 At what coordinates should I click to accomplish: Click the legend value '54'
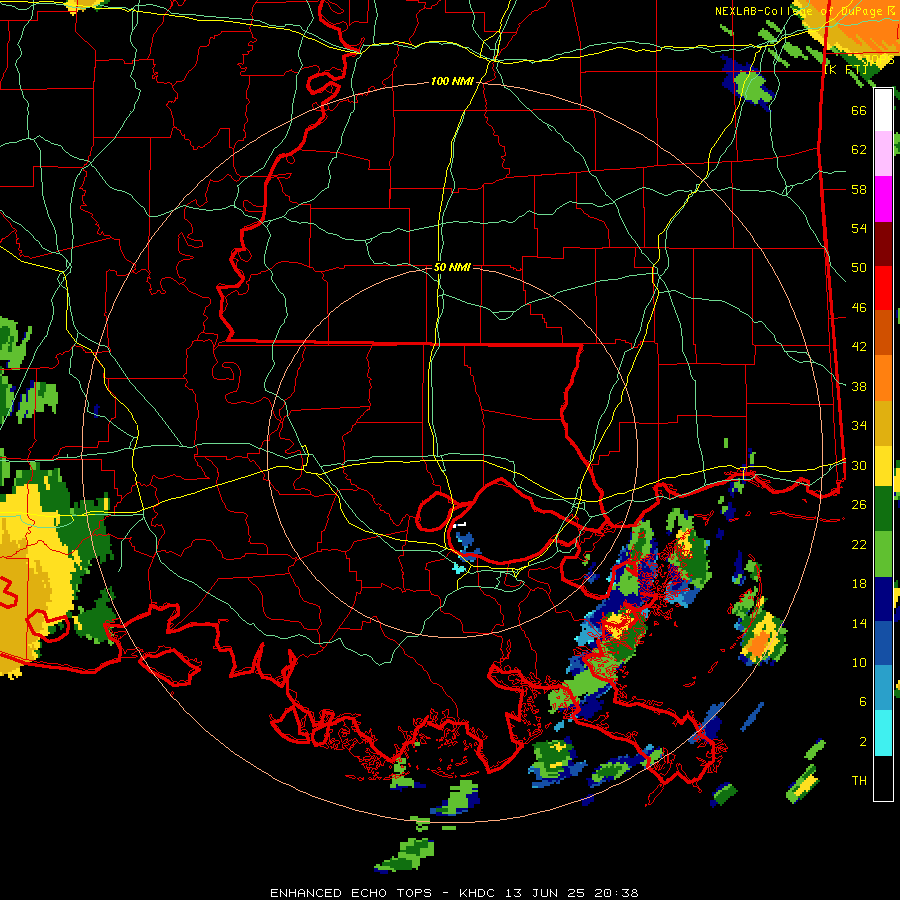pos(859,228)
